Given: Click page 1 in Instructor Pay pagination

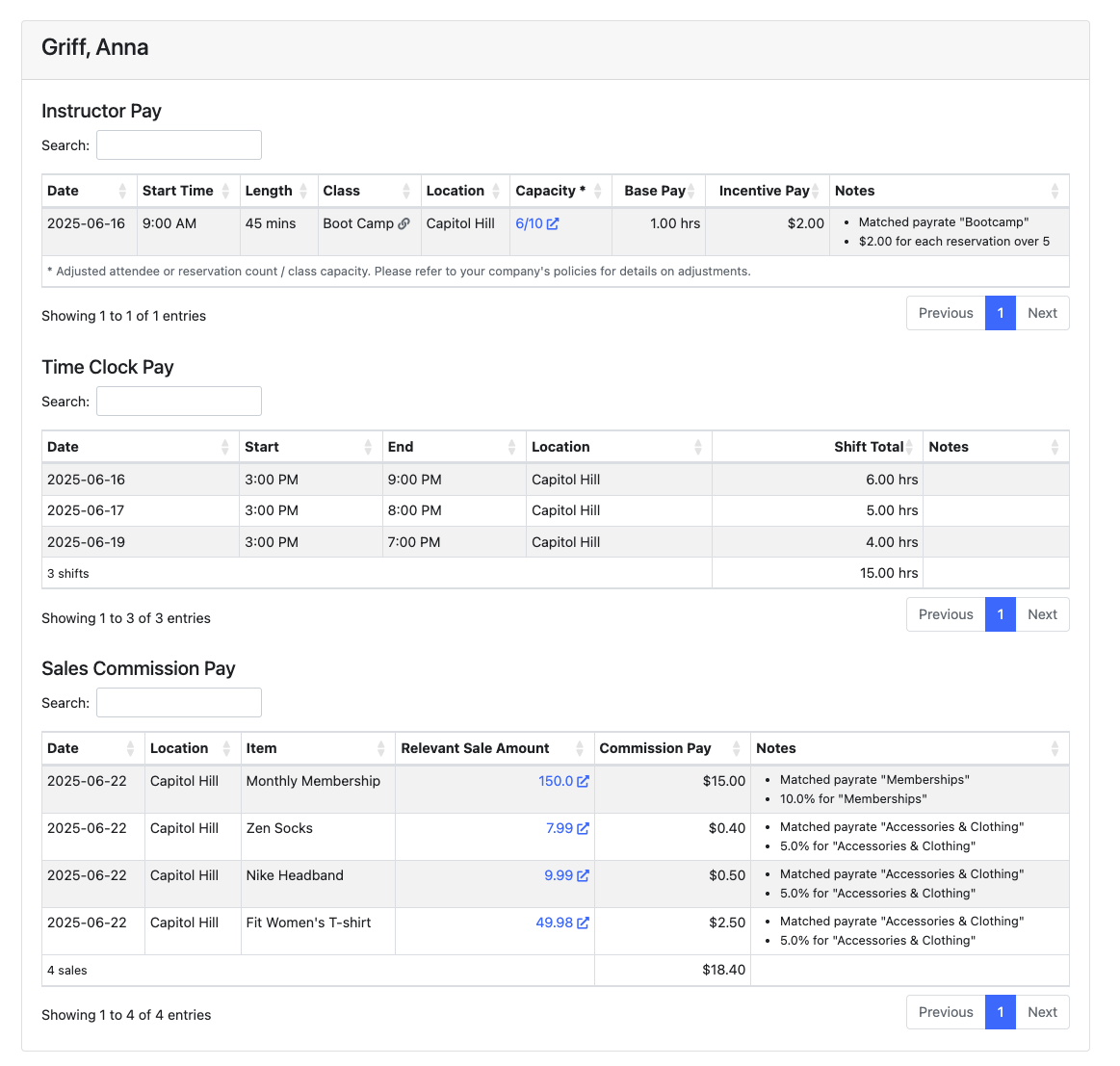Looking at the screenshot, I should click(1000, 313).
